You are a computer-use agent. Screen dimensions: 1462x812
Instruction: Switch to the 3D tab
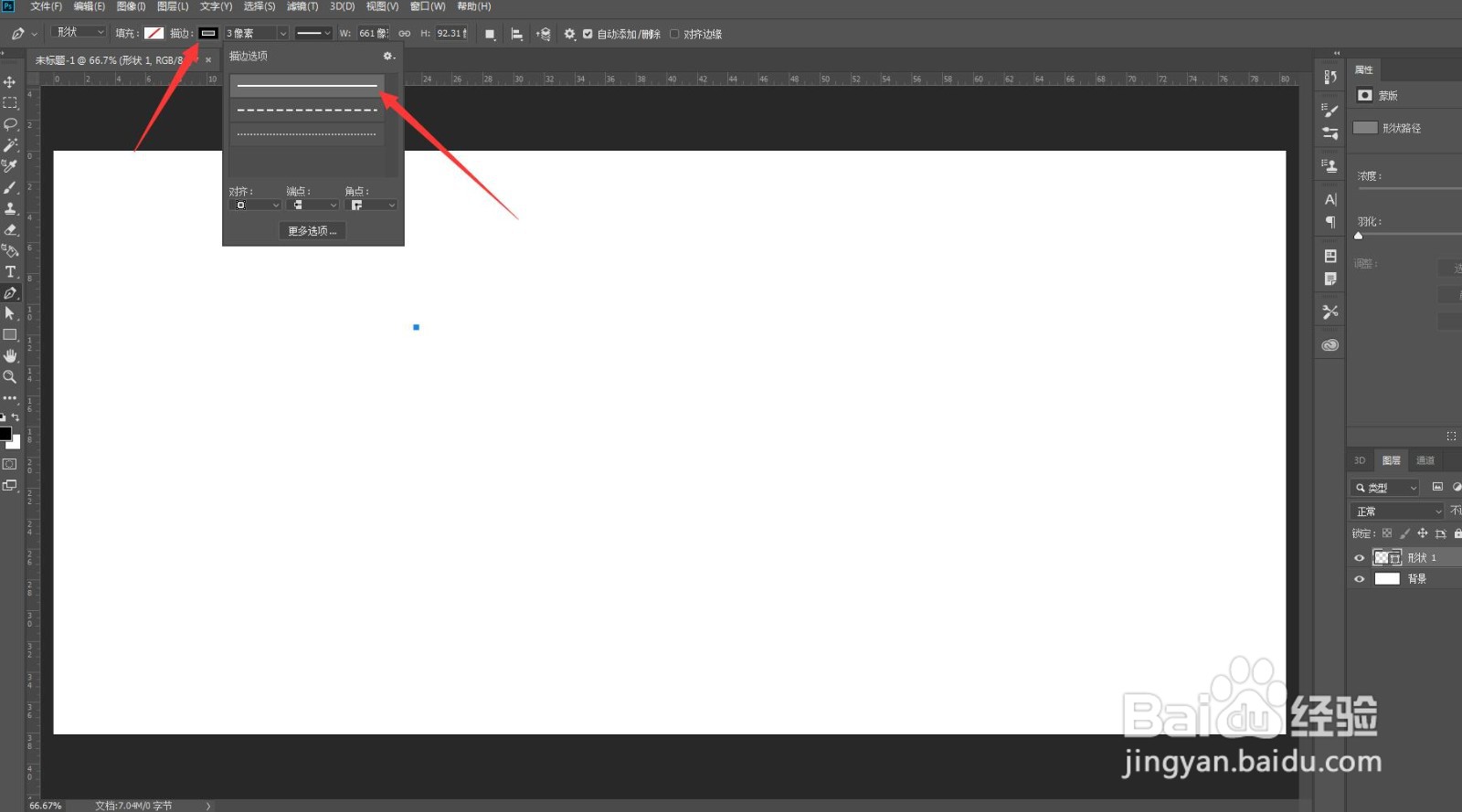pos(1360,460)
